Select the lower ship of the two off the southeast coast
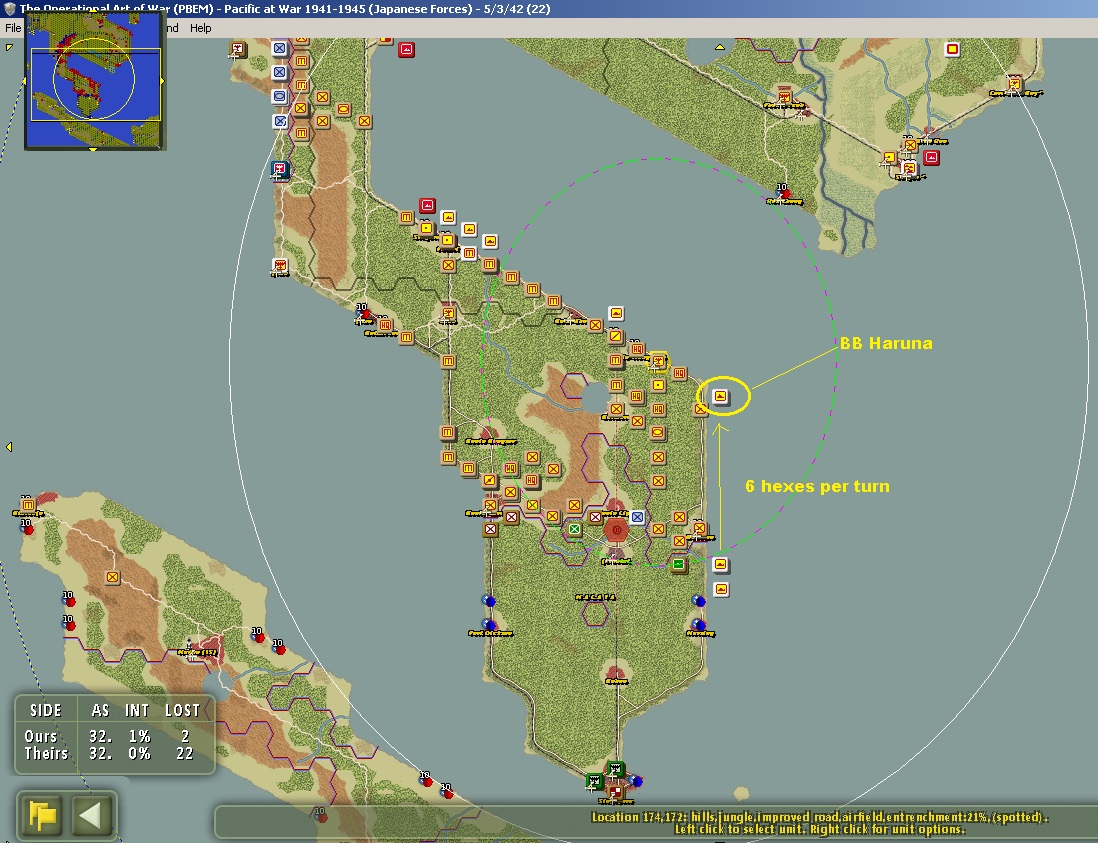Image resolution: width=1098 pixels, height=843 pixels. pos(721,590)
